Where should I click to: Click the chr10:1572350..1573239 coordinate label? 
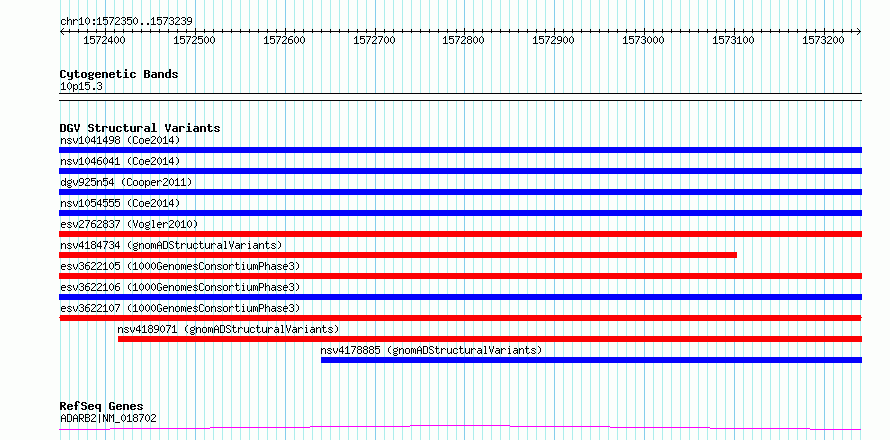(126, 21)
